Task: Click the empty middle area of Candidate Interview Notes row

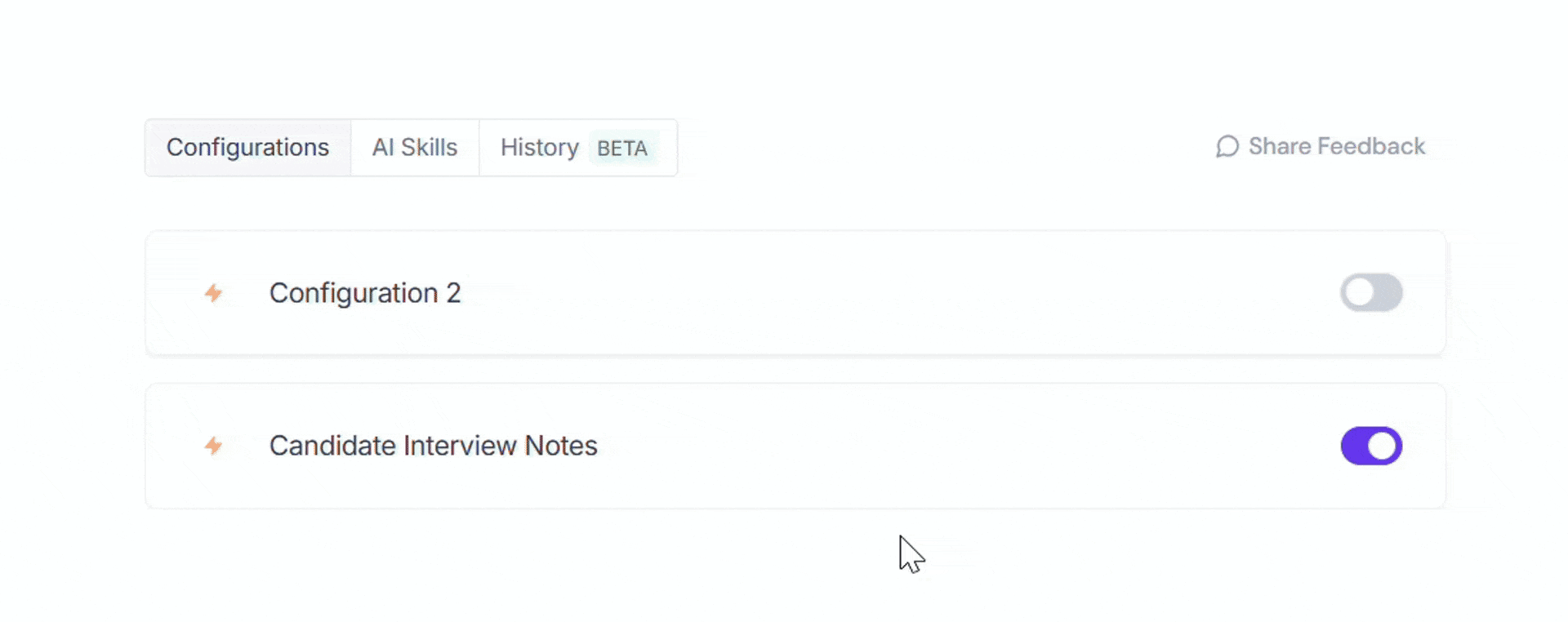Action: (x=964, y=446)
